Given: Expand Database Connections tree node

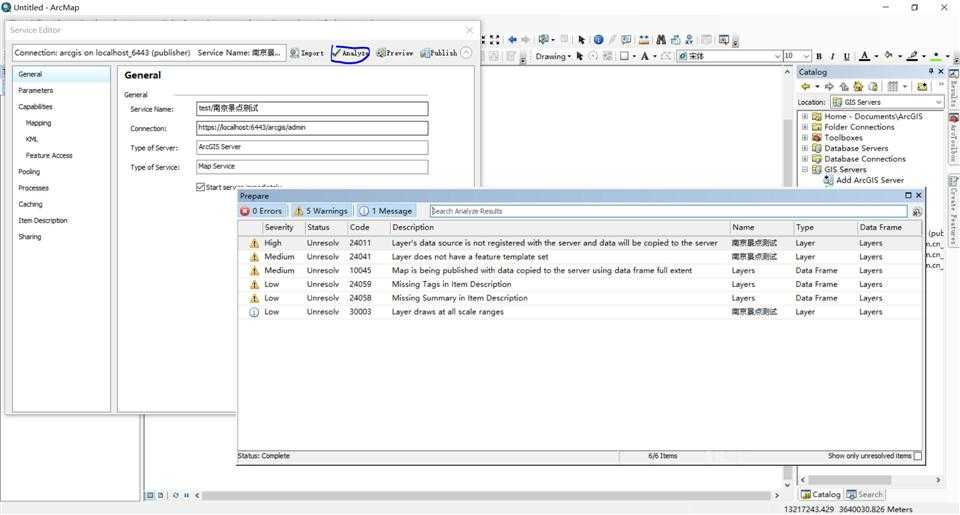Looking at the screenshot, I should tap(805, 159).
